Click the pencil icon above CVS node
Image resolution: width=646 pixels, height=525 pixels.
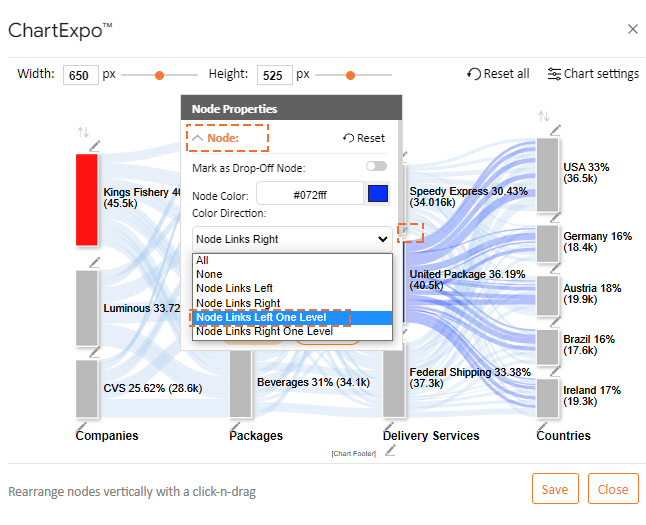tap(95, 352)
